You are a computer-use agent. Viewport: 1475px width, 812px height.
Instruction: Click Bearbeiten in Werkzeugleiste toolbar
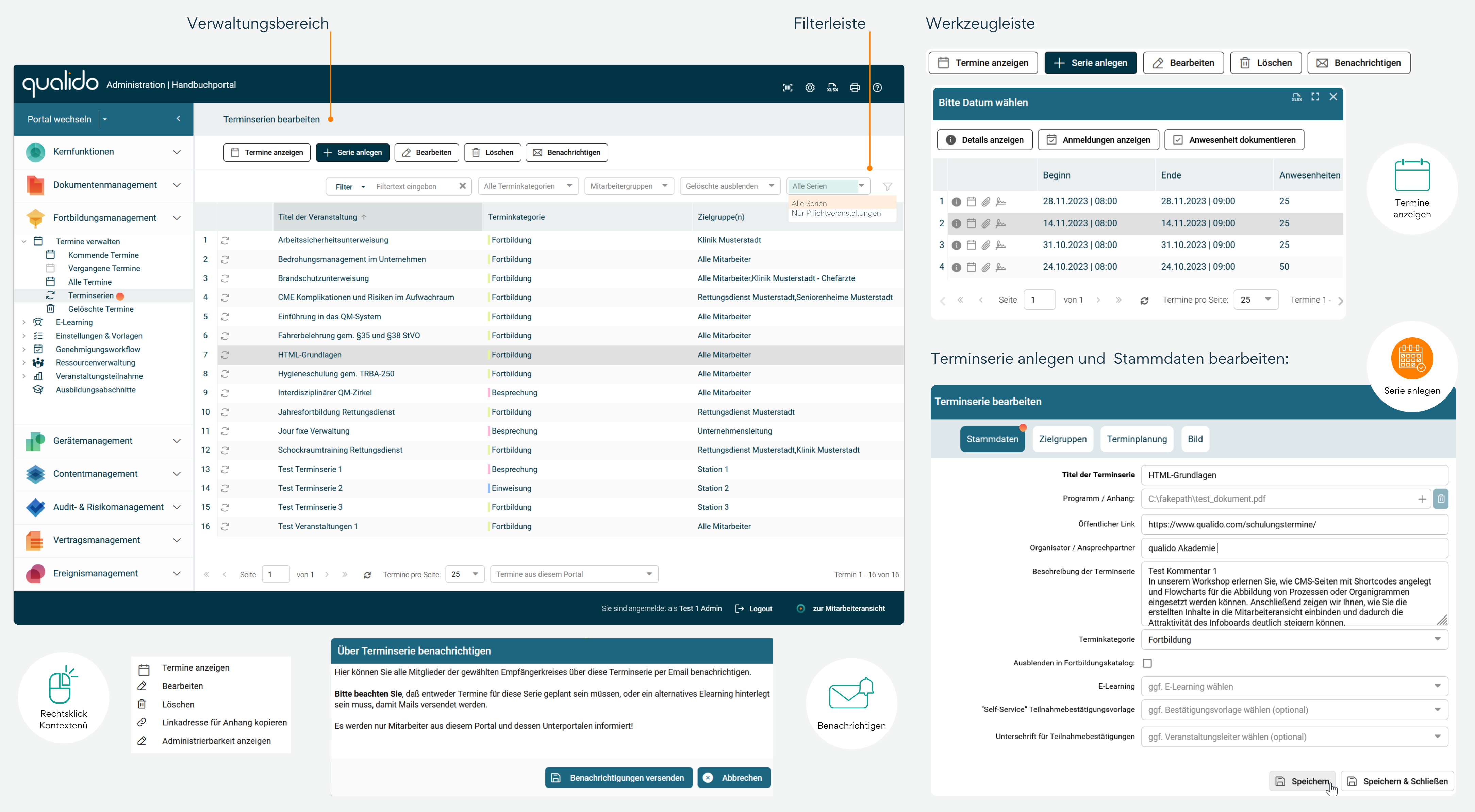click(x=1183, y=63)
